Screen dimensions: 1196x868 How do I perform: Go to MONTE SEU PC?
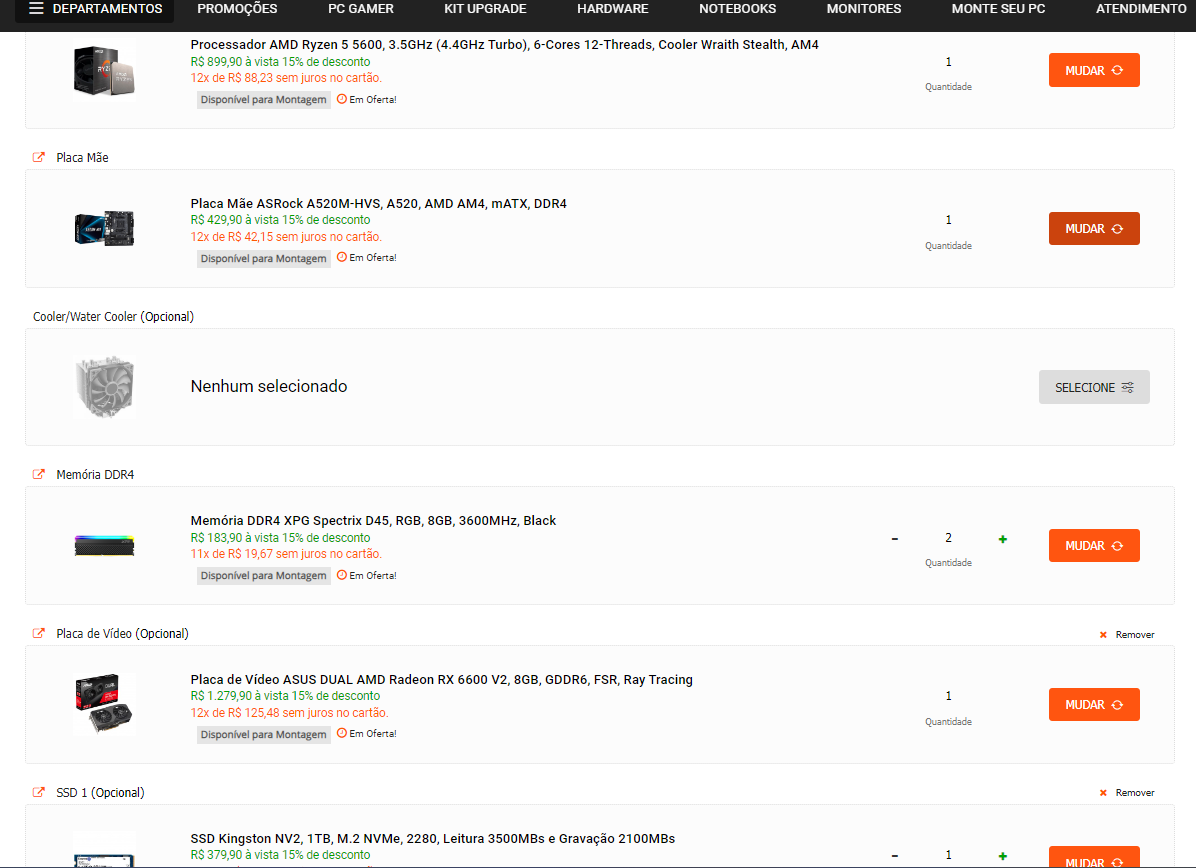point(998,9)
